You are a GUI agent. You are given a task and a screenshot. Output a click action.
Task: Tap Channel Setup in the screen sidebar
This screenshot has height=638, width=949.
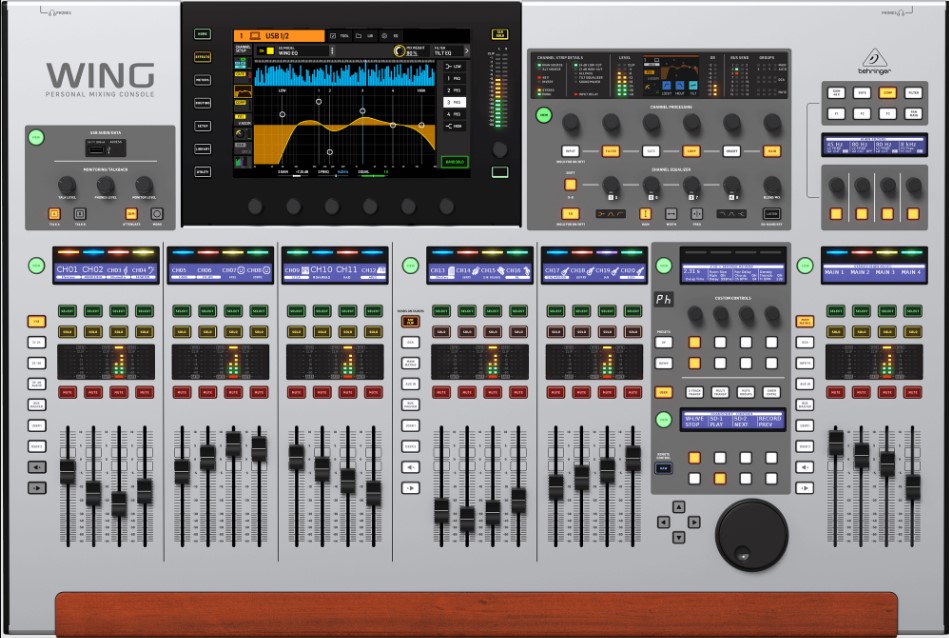(x=243, y=49)
